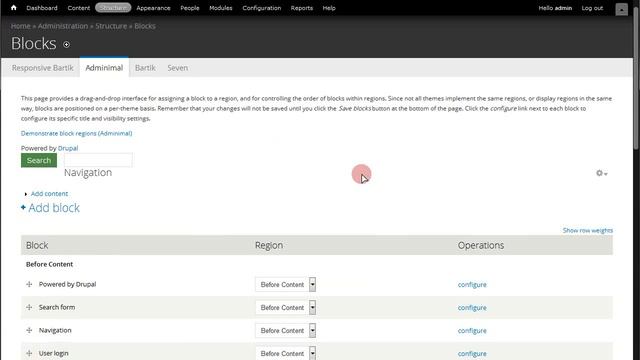Open region dropdown for Powered by Drupal
Screen dimensions: 640x360
coord(285,284)
